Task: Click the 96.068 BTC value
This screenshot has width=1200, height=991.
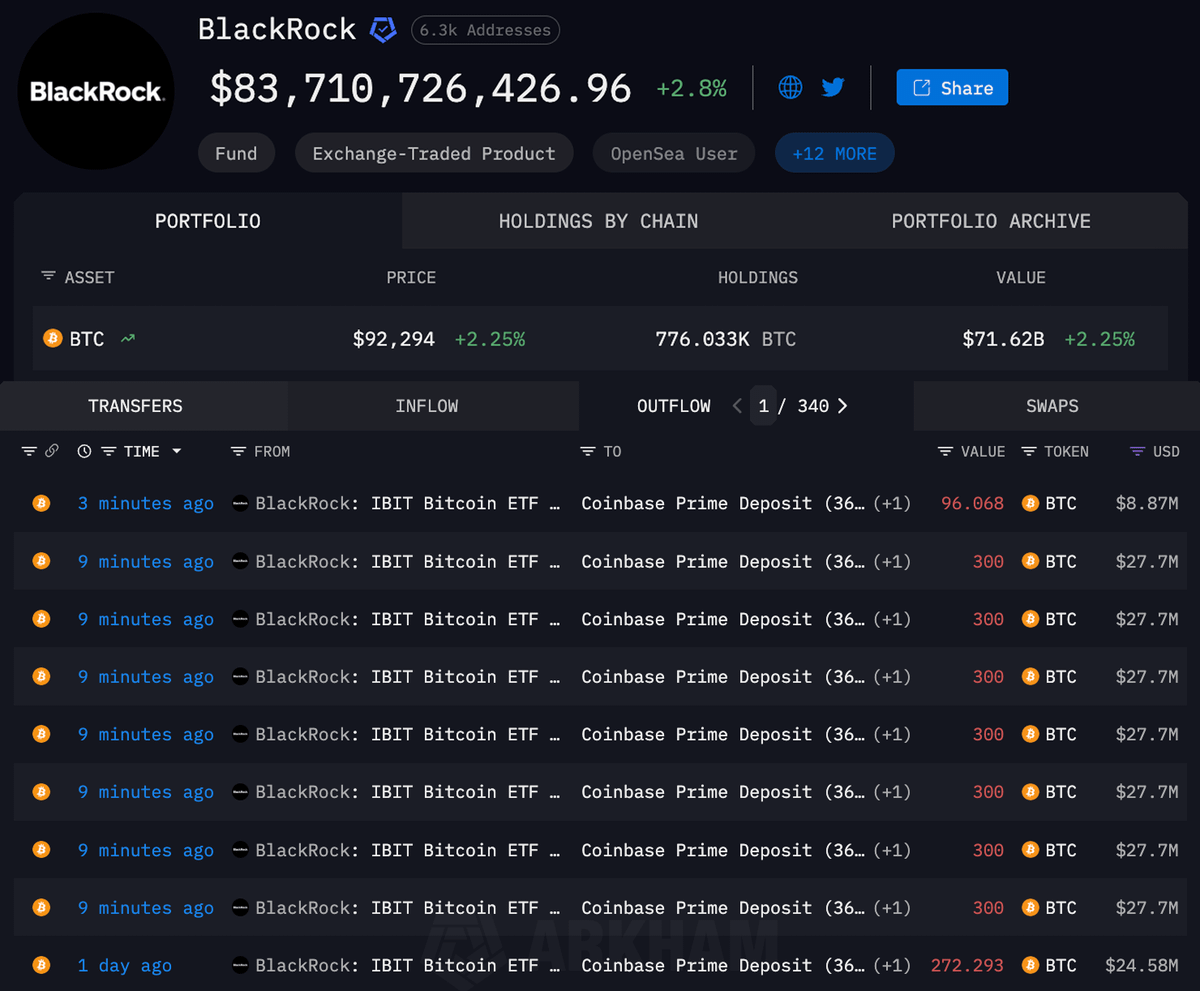Action: click(972, 503)
